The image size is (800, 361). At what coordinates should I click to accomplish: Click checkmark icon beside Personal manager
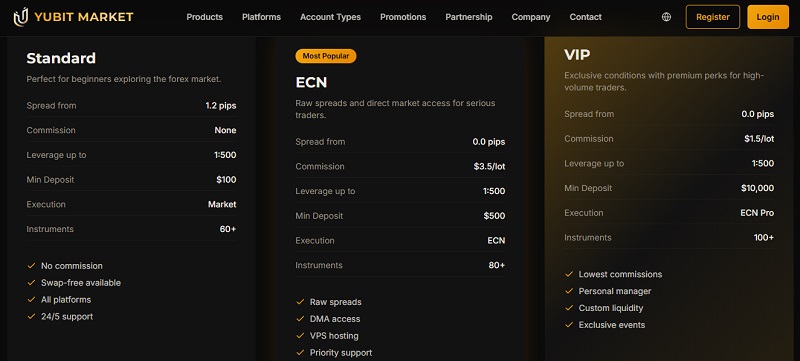[x=569, y=291]
